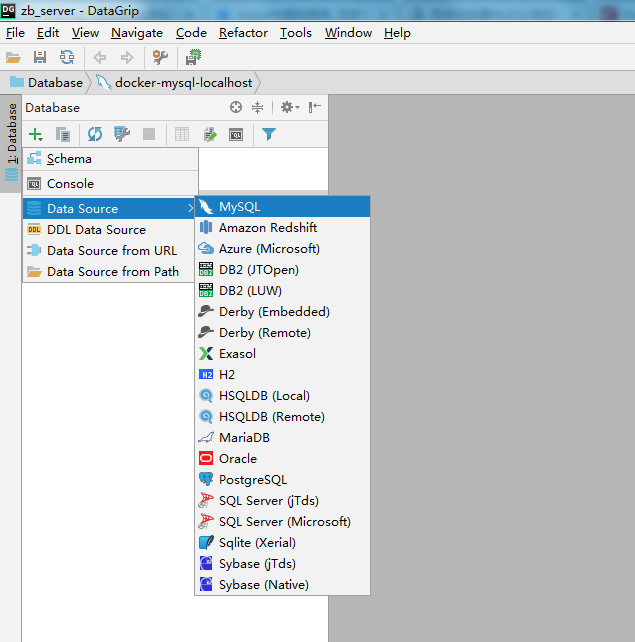
Task: Expand the Data Source submenu
Action: tap(109, 208)
